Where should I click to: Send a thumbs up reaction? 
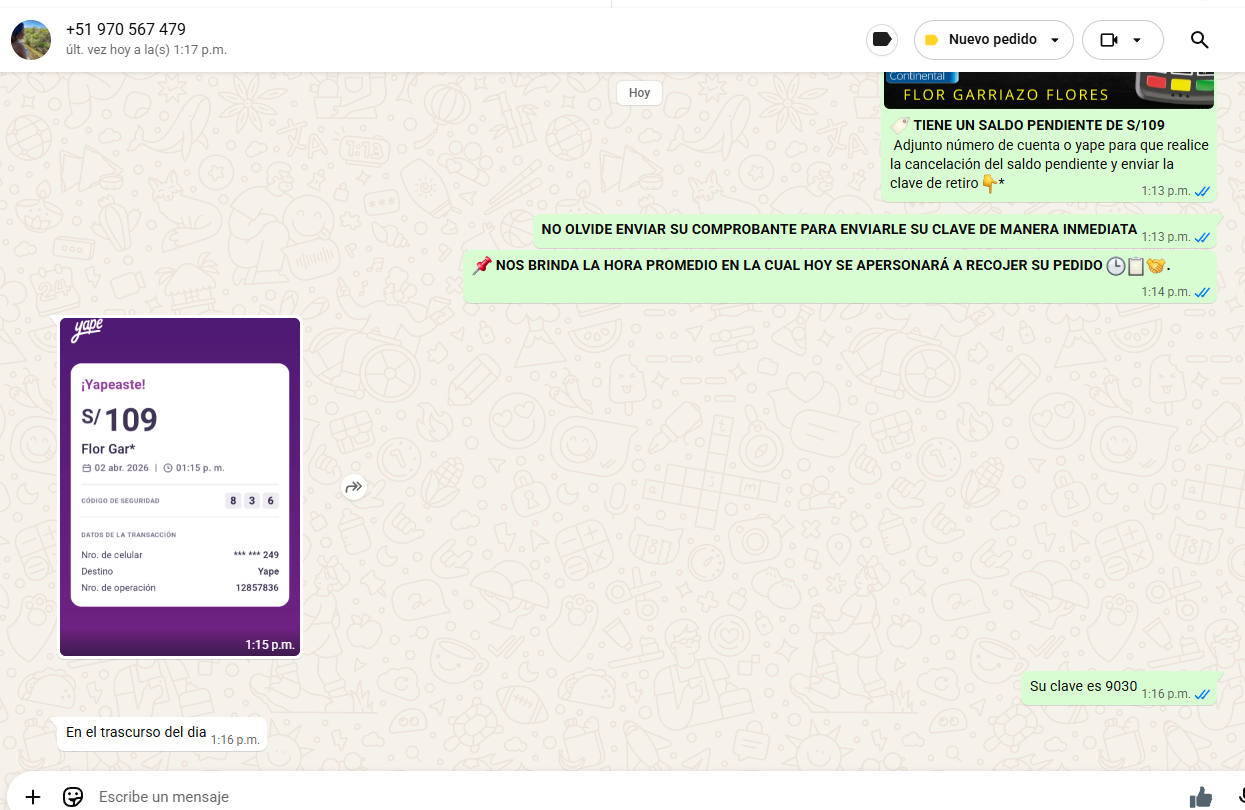(1200, 796)
